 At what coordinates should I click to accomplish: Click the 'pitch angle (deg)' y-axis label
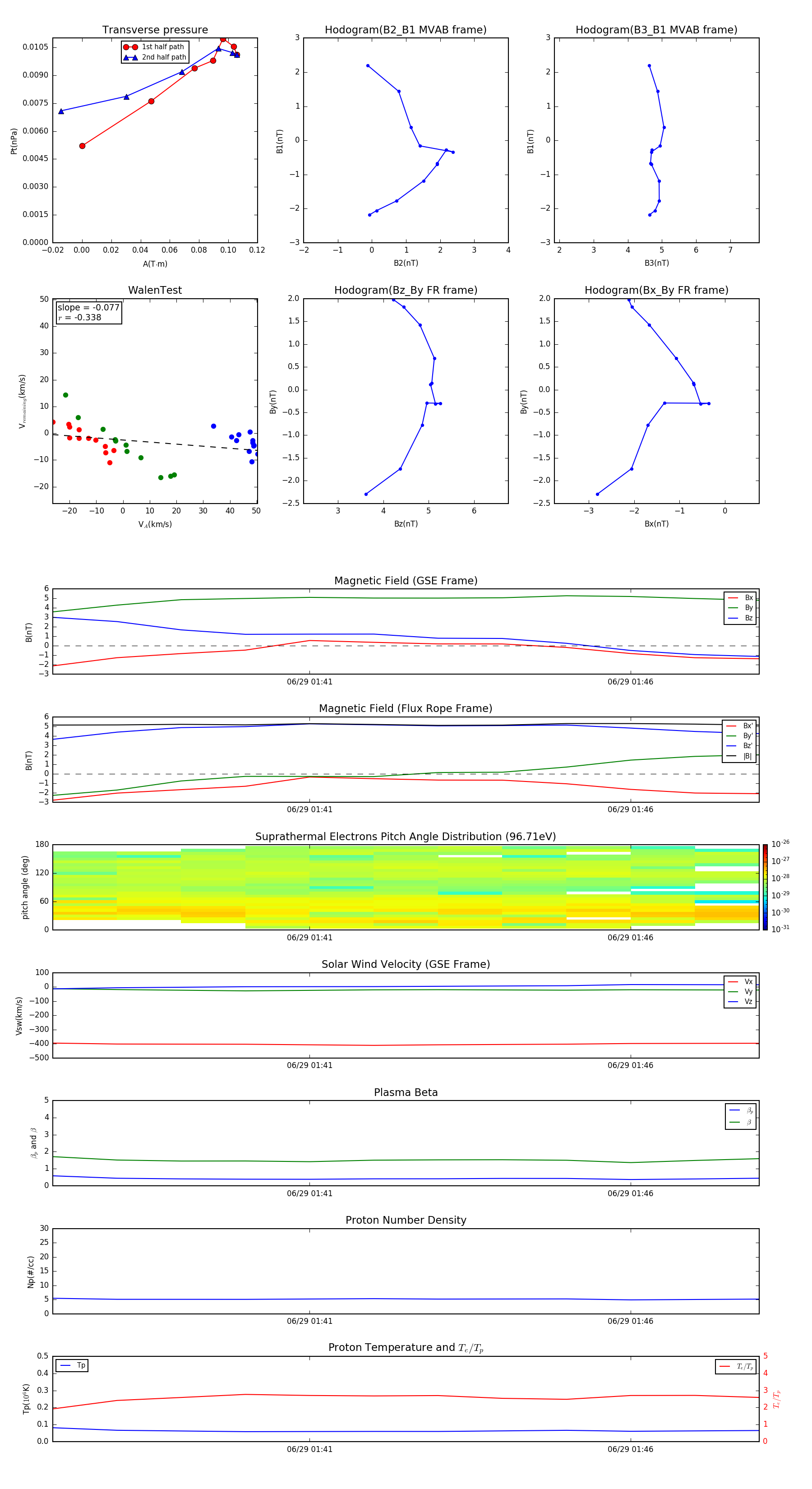coord(25,887)
